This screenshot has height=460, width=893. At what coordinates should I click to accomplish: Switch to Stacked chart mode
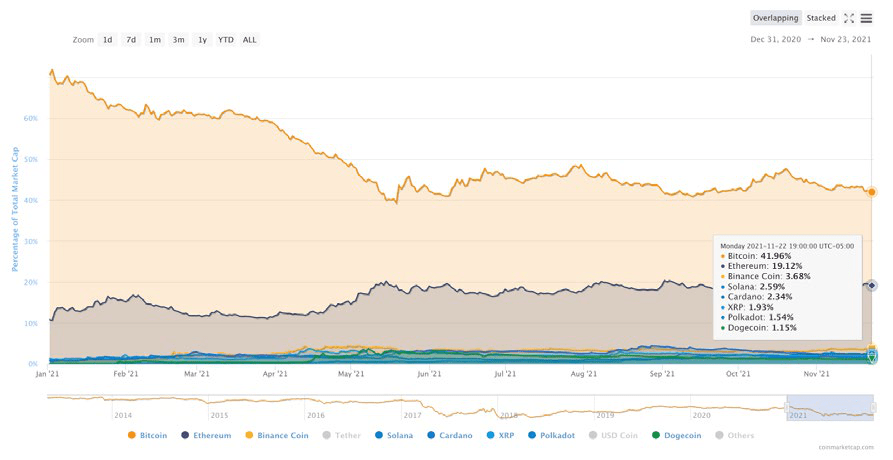coord(821,18)
